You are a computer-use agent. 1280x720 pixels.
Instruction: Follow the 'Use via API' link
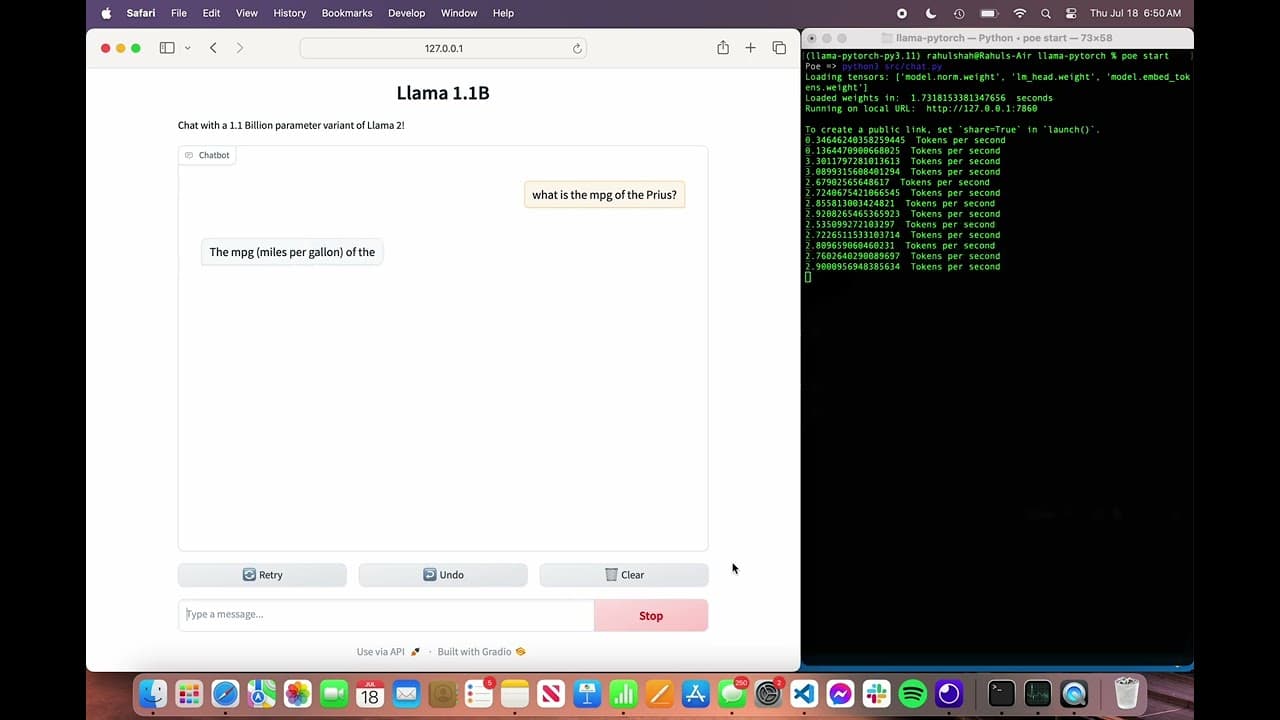pyautogui.click(x=388, y=652)
